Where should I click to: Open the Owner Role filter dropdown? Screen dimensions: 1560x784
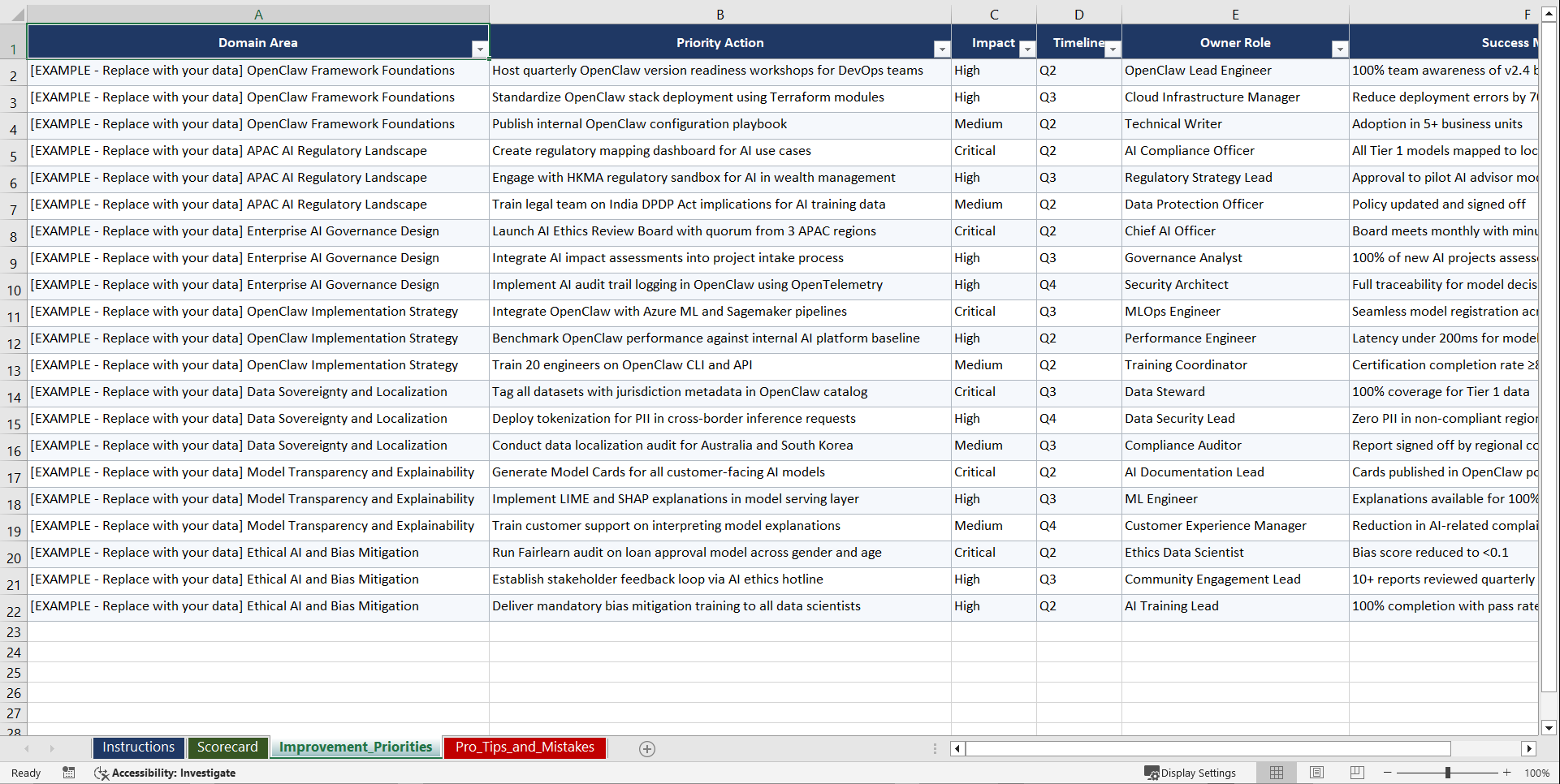coord(1340,49)
